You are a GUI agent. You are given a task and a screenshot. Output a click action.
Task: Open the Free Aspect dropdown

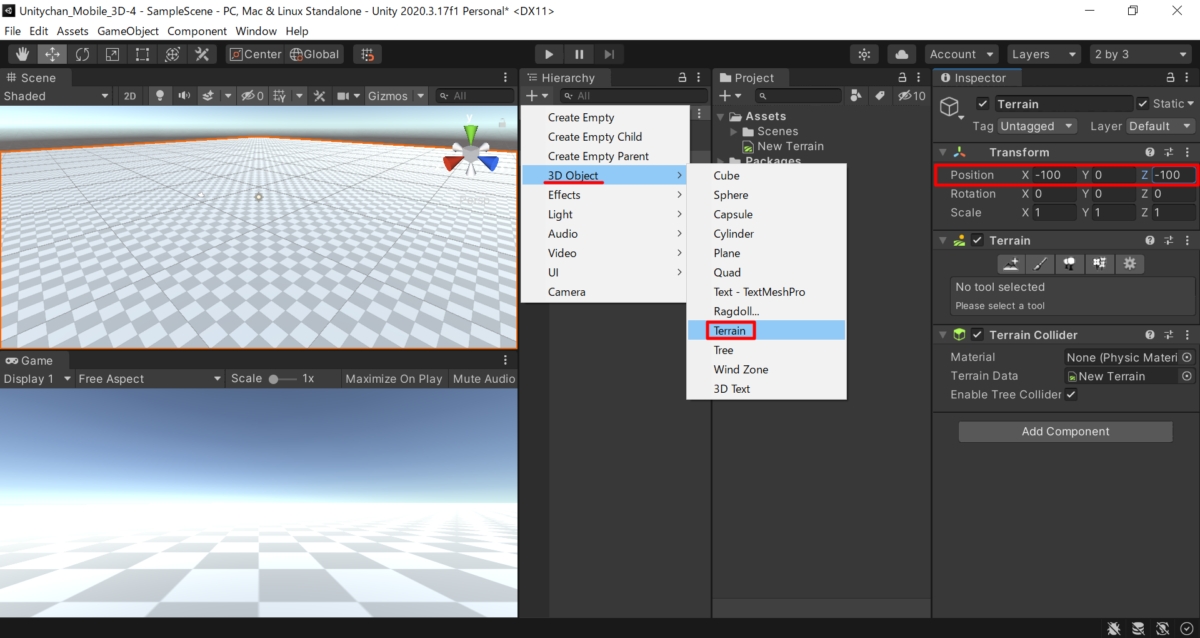click(150, 379)
